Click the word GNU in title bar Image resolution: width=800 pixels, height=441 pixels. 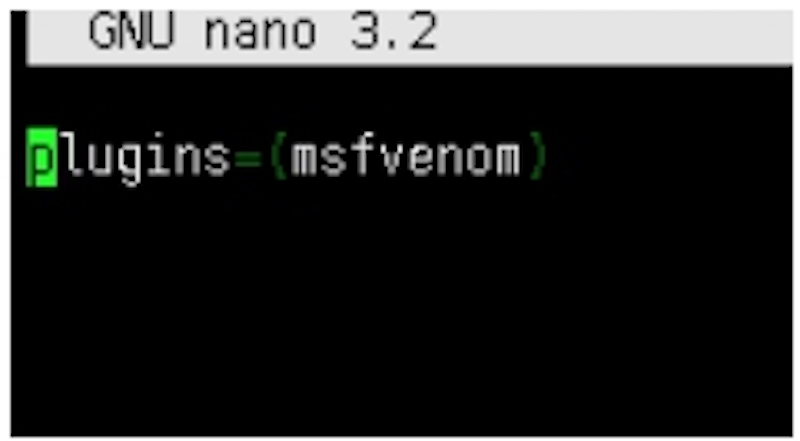click(132, 32)
